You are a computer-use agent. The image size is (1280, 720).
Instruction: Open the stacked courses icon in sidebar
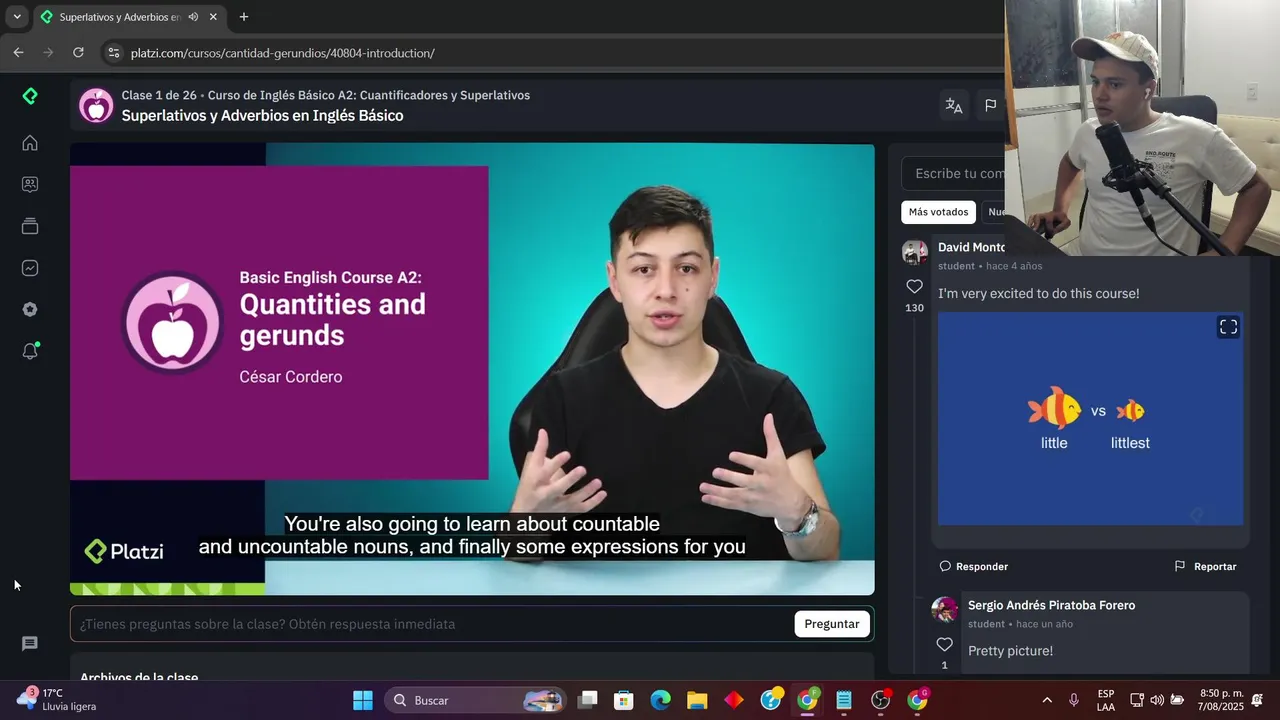30,226
